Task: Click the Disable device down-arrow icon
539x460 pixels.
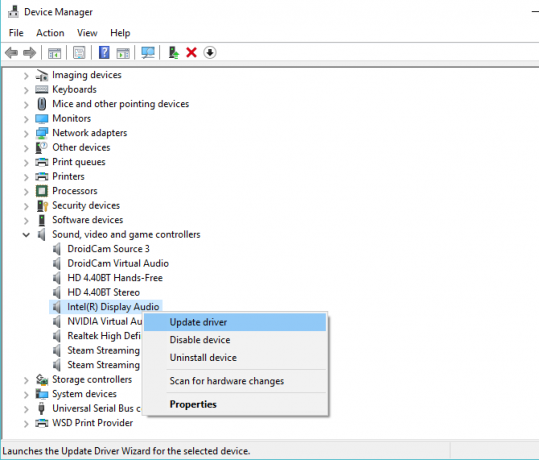Action: pyautogui.click(x=210, y=53)
